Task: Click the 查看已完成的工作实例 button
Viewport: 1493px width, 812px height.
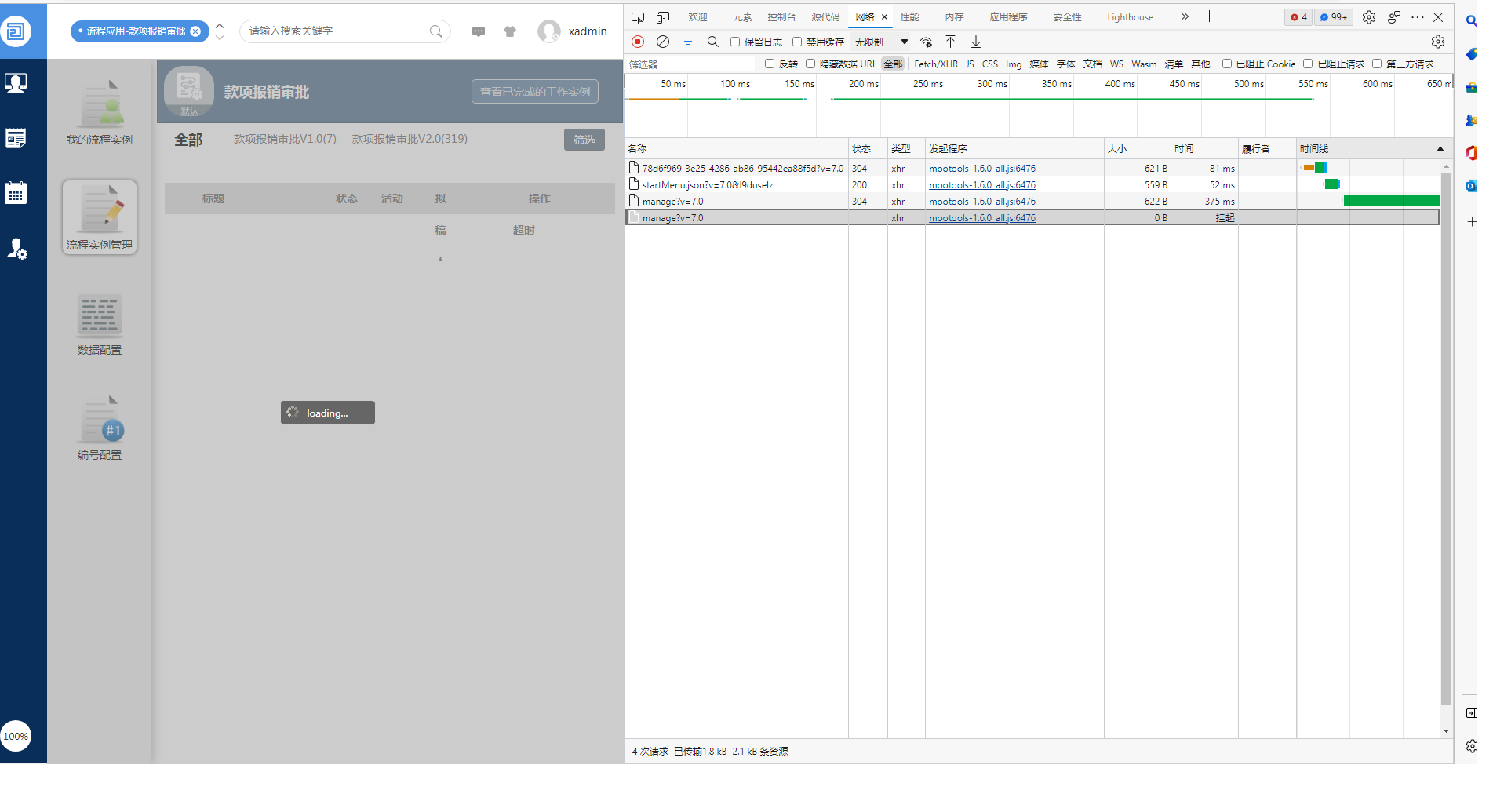Action: (x=535, y=92)
